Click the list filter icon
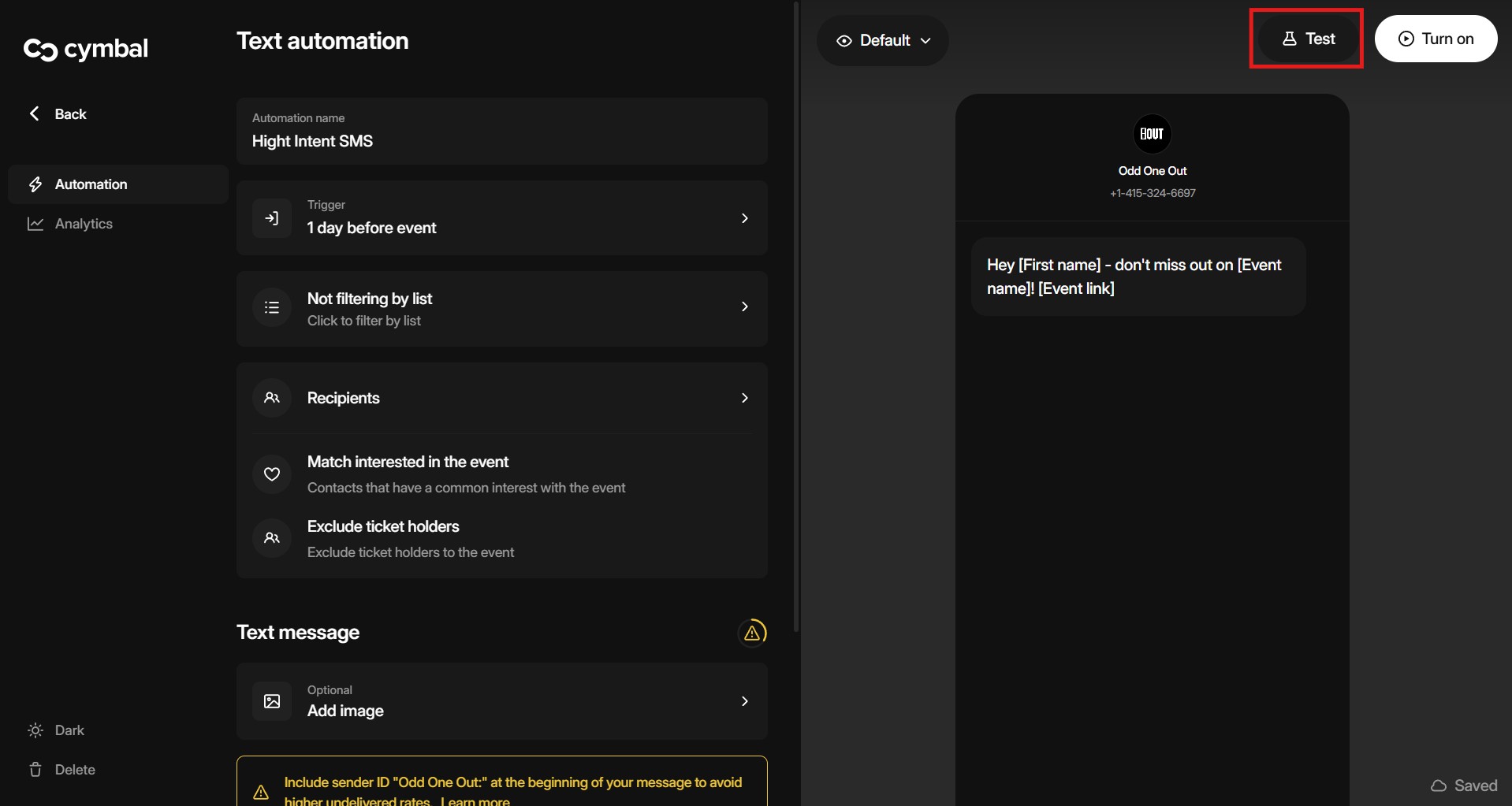 point(272,307)
